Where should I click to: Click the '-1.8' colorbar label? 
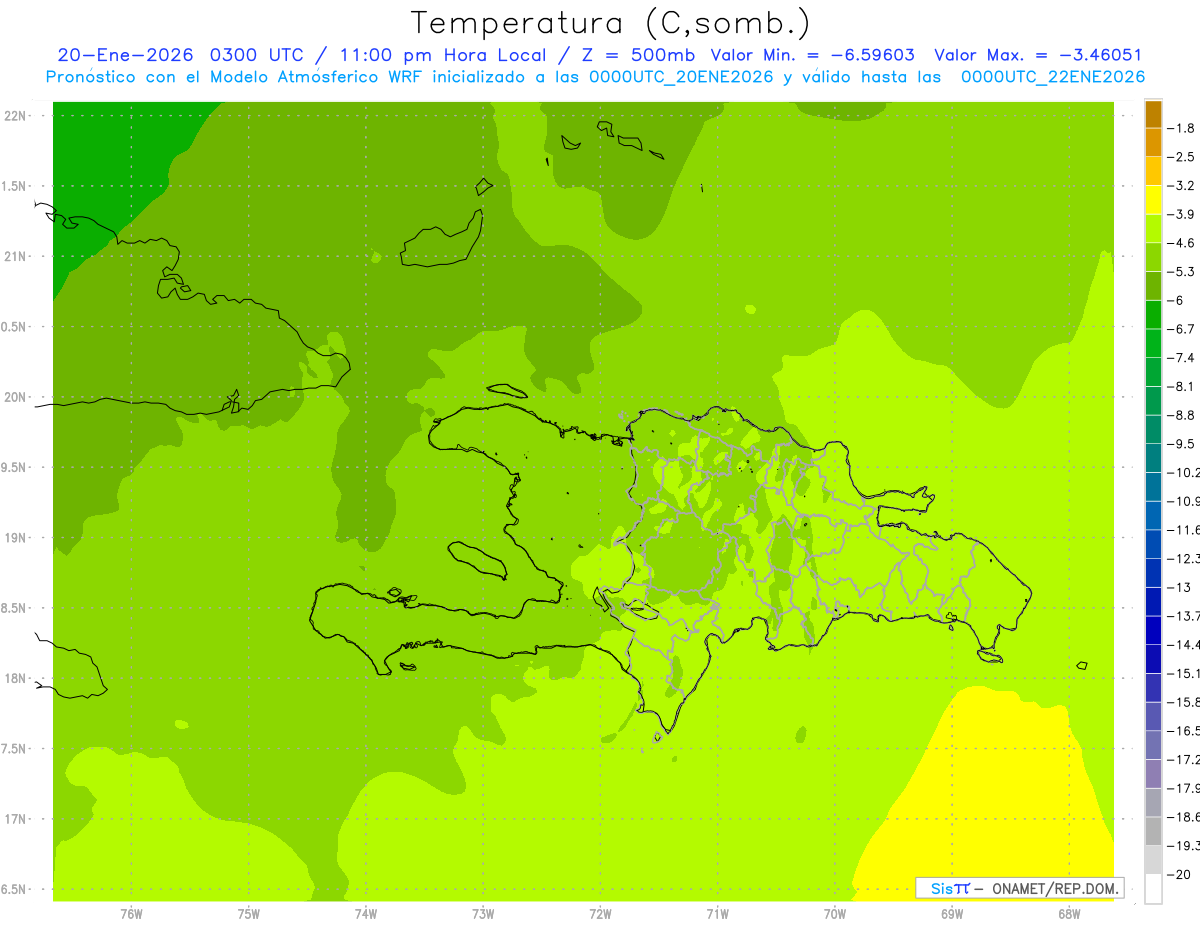tap(1182, 128)
